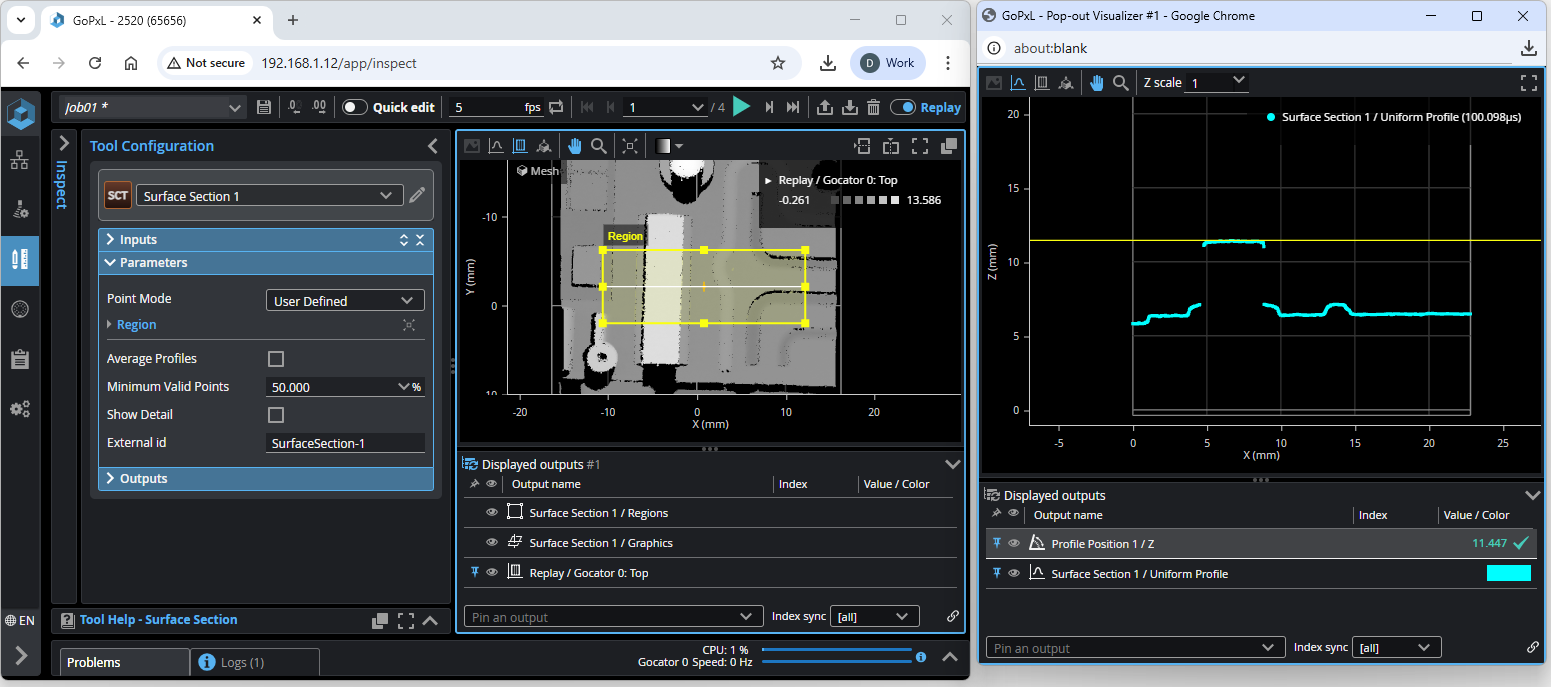
Task: Open the Z scale dropdown
Action: click(1216, 82)
